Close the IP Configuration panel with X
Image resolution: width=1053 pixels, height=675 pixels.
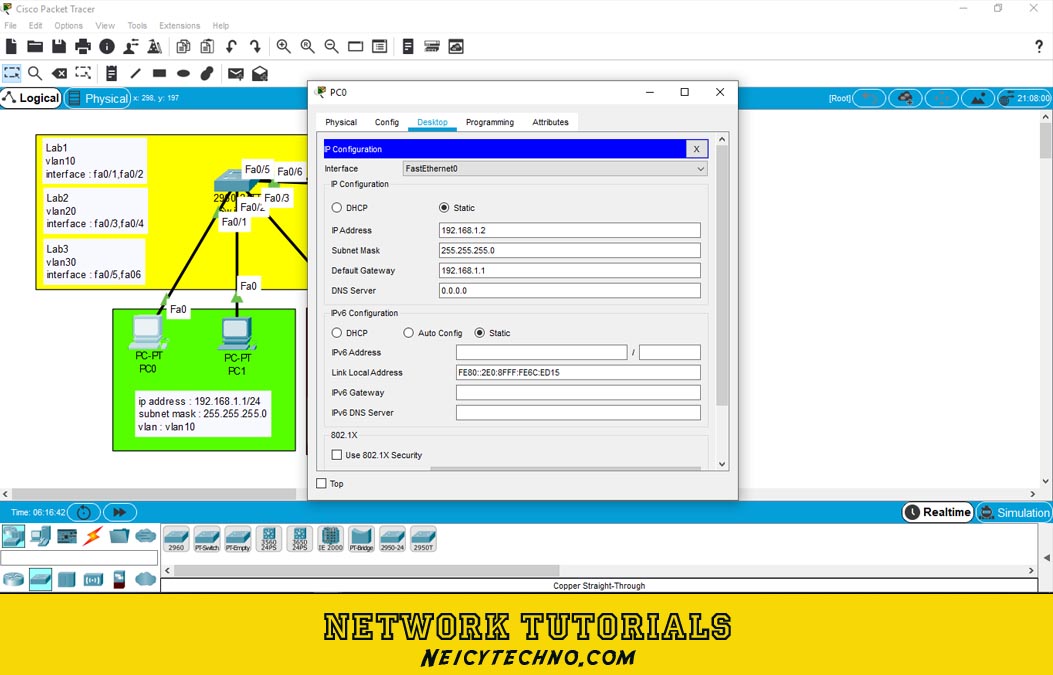pos(696,149)
